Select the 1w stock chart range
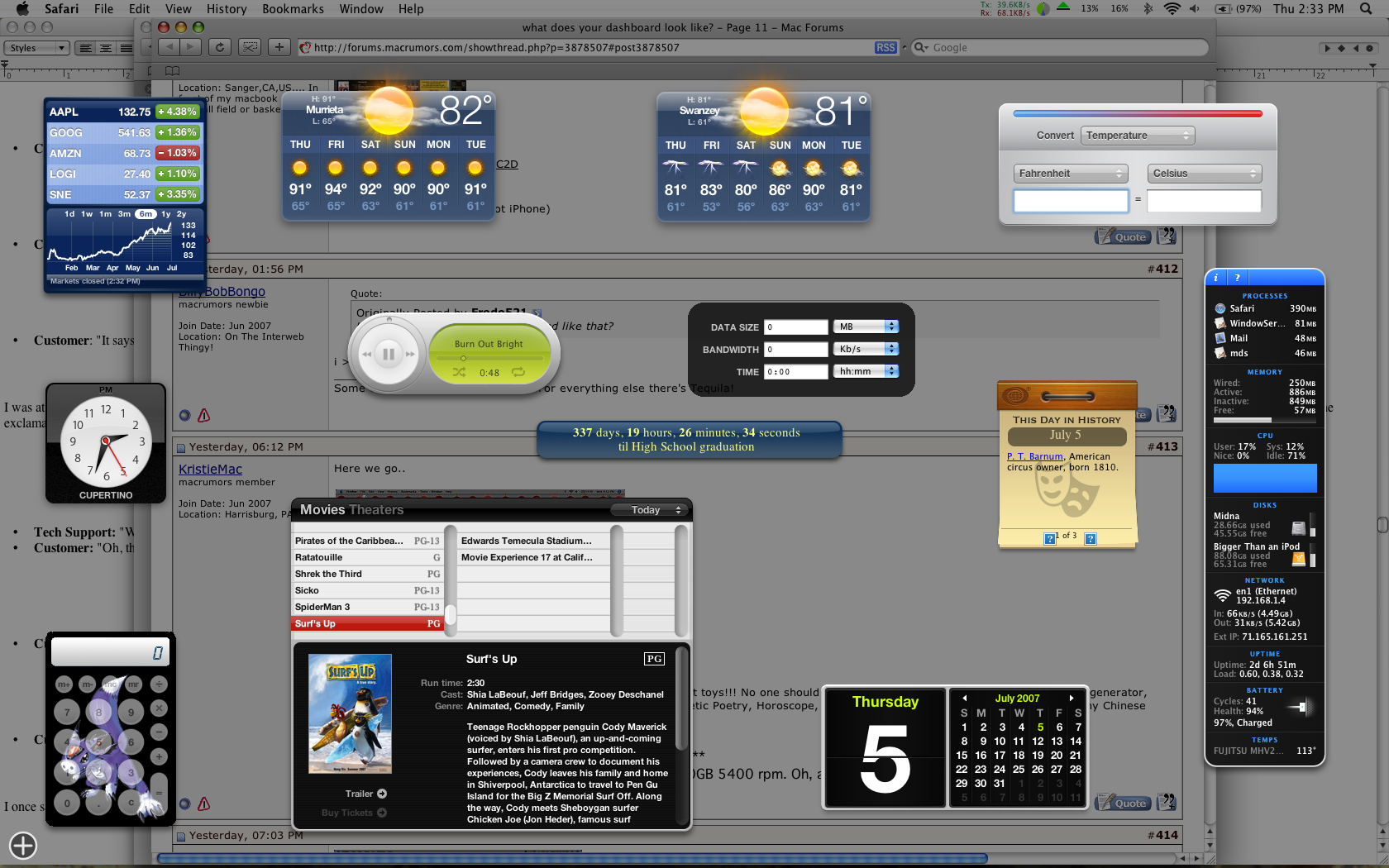The image size is (1389, 868). [87, 214]
